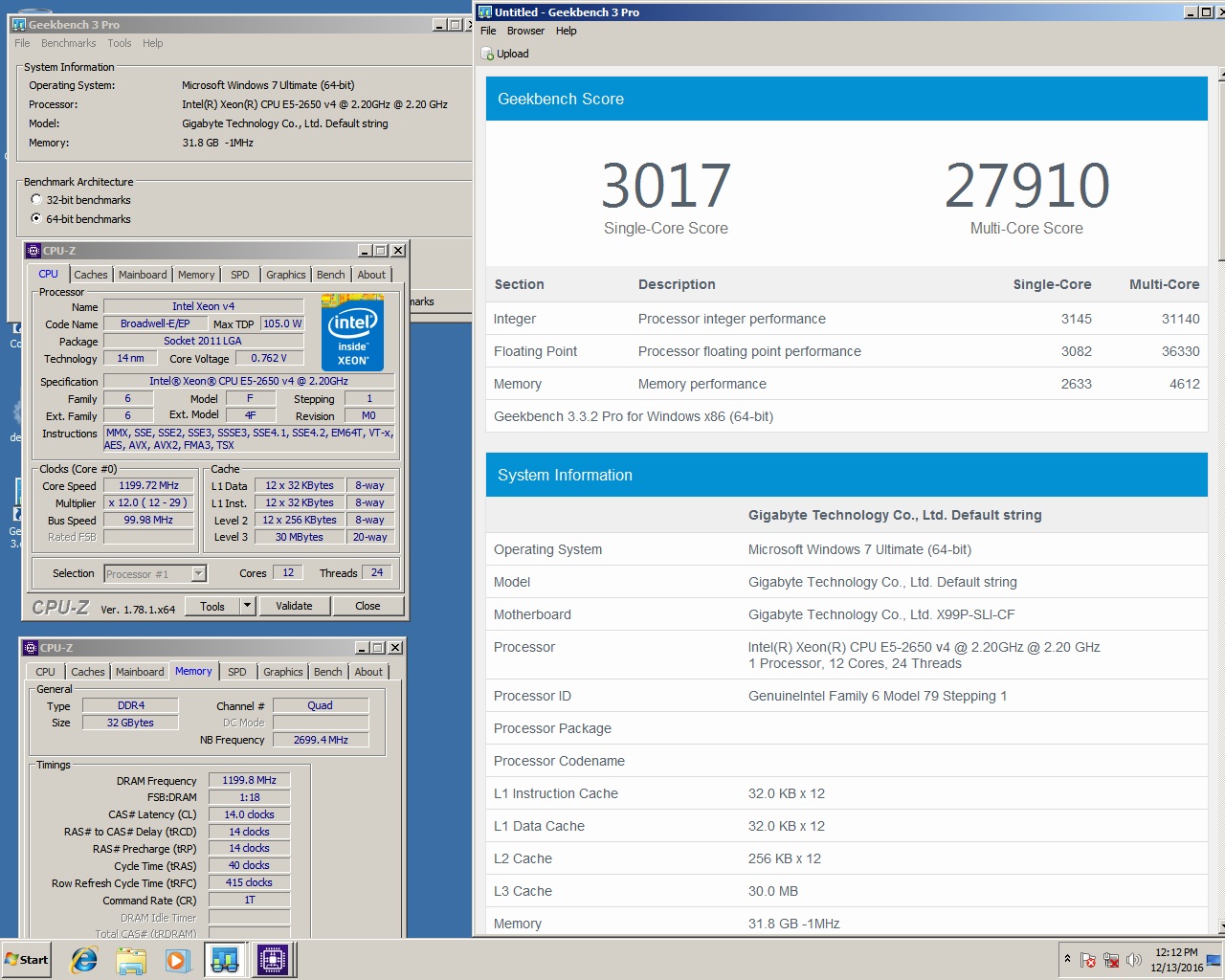Open Tools menu in Geekbench 3 Pro
Screen dimensions: 1225x980
point(120,43)
